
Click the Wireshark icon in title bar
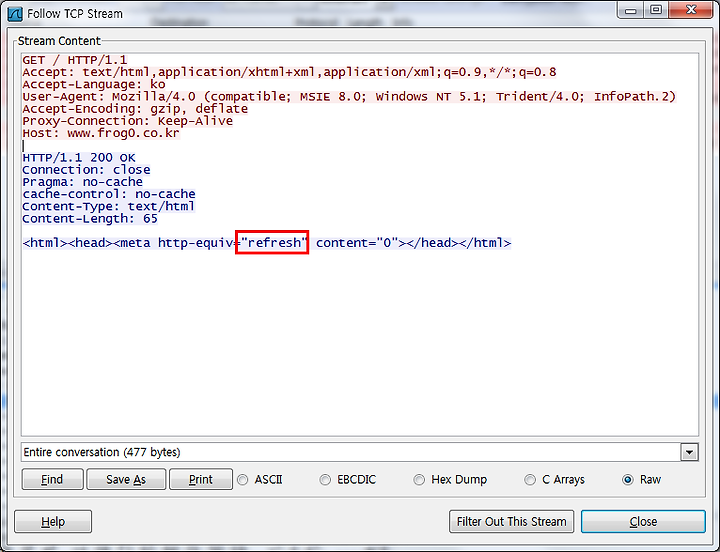click(14, 14)
